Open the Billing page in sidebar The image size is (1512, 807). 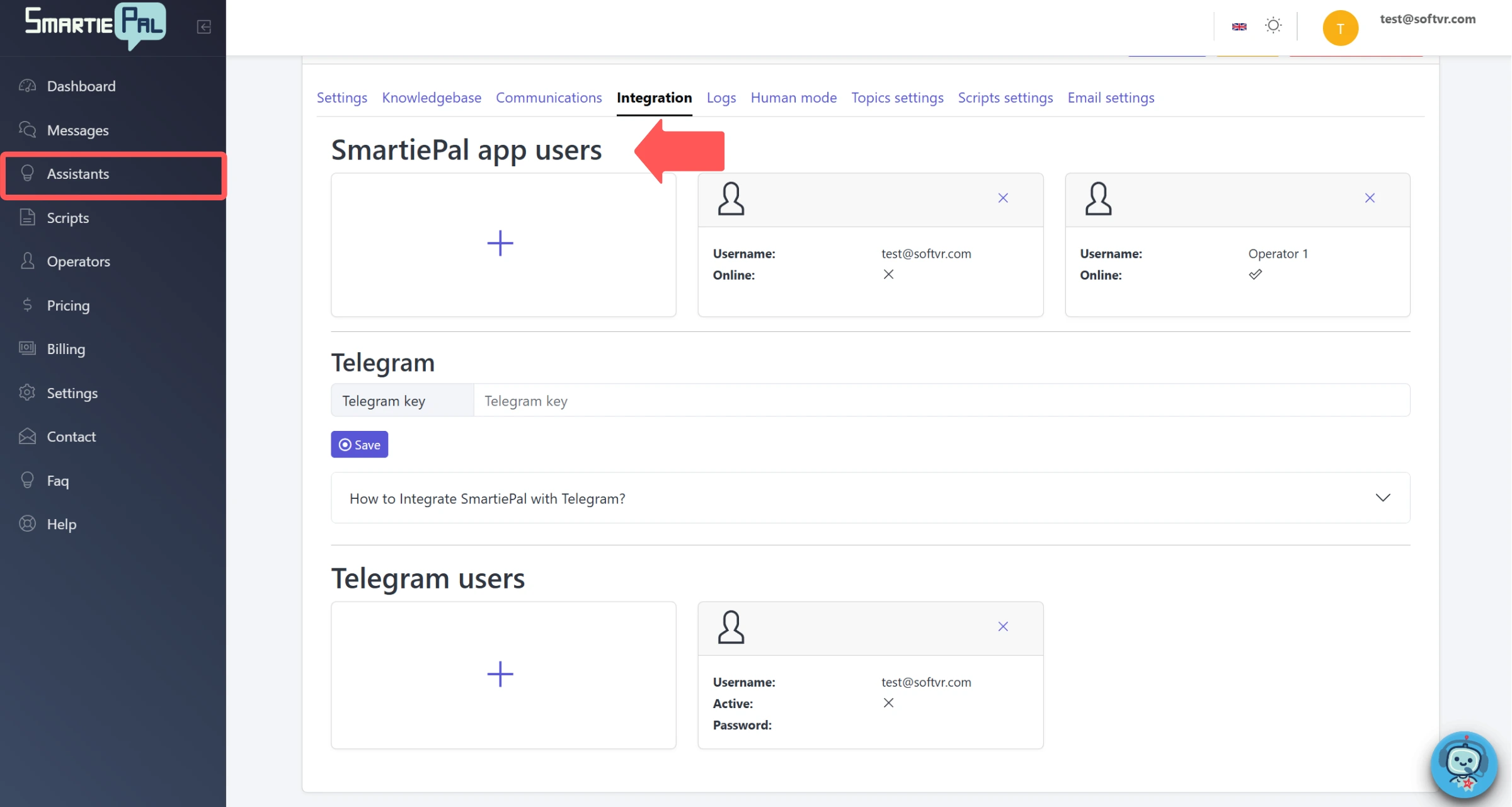click(x=66, y=349)
